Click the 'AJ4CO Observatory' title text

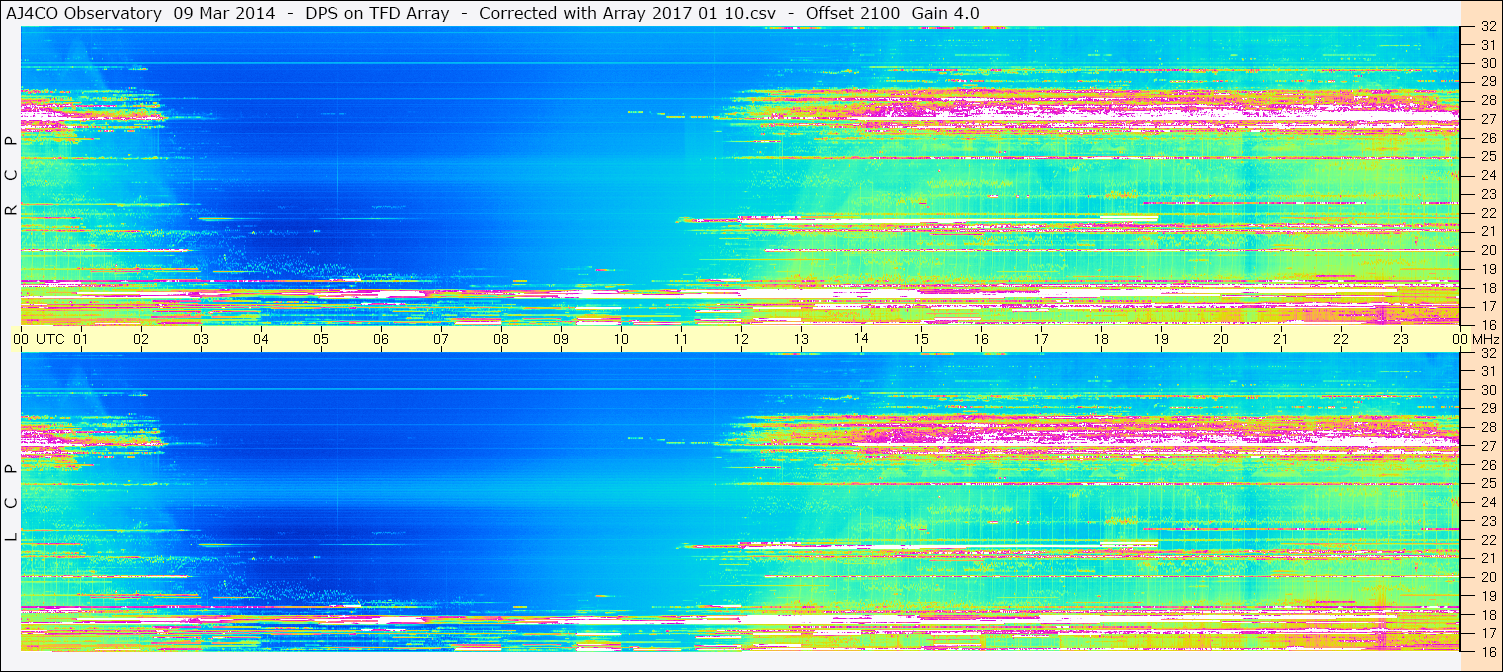coord(84,13)
